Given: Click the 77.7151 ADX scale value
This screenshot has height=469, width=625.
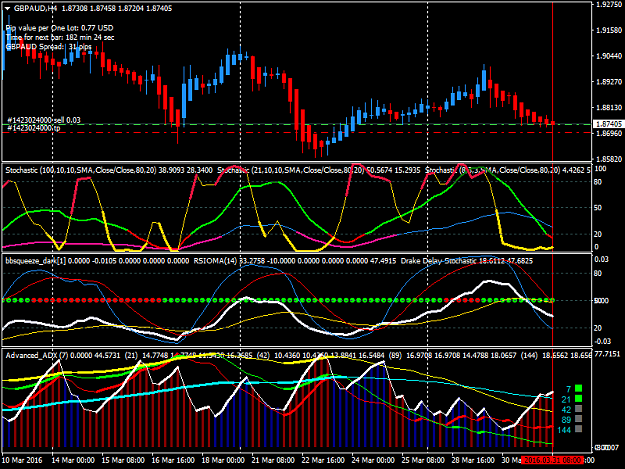Looking at the screenshot, I should [609, 354].
